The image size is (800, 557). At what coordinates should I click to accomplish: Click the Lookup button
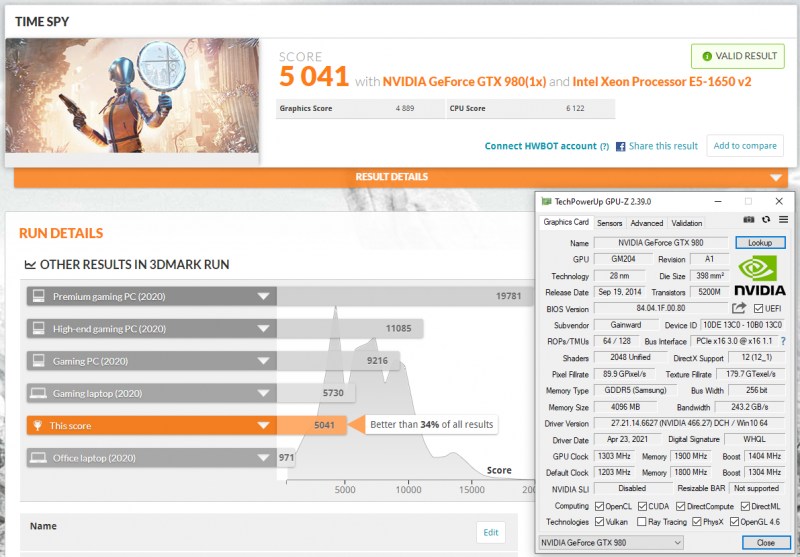tap(760, 243)
